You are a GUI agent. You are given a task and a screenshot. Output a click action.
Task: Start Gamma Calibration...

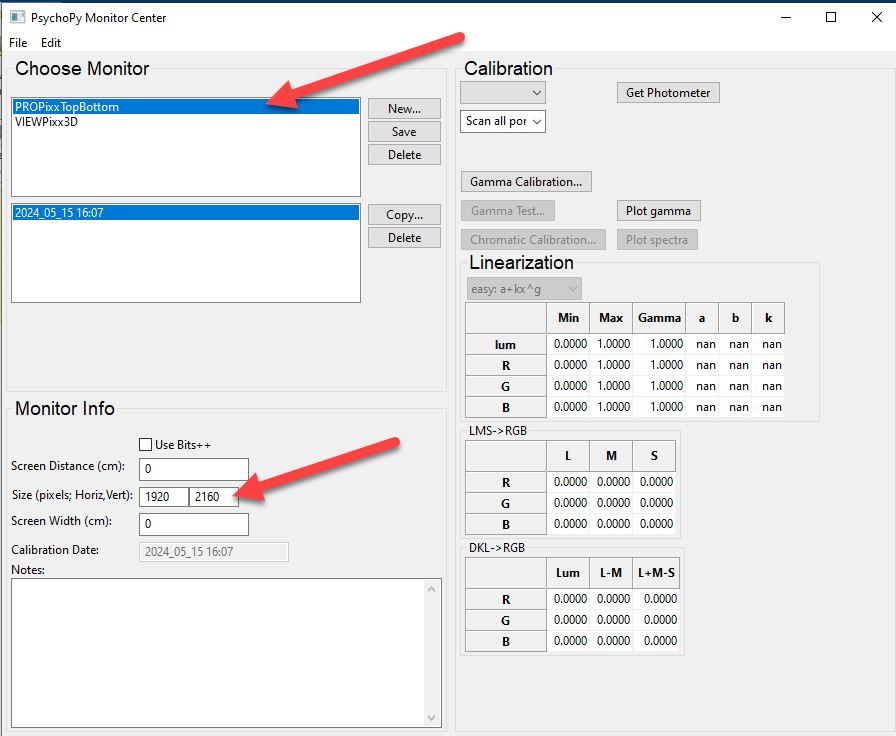(x=526, y=182)
